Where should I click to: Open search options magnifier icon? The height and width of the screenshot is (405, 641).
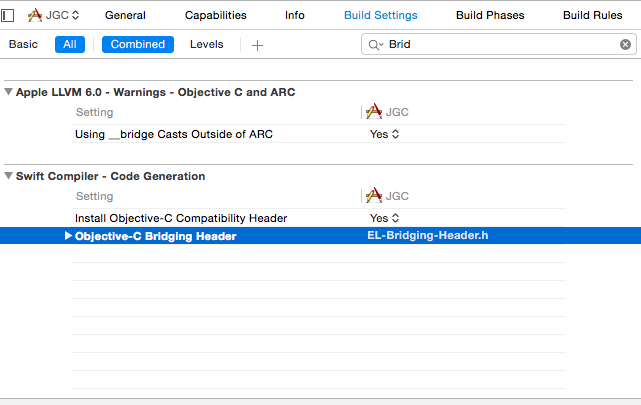point(375,45)
